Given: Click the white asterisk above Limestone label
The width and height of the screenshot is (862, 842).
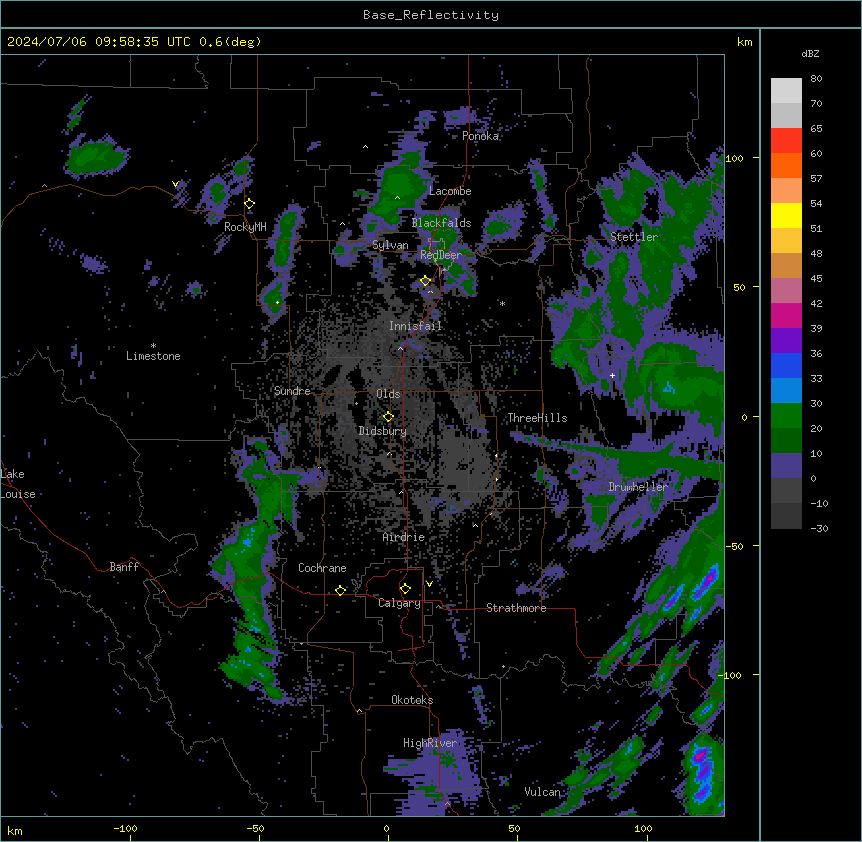Looking at the screenshot, I should point(153,346).
